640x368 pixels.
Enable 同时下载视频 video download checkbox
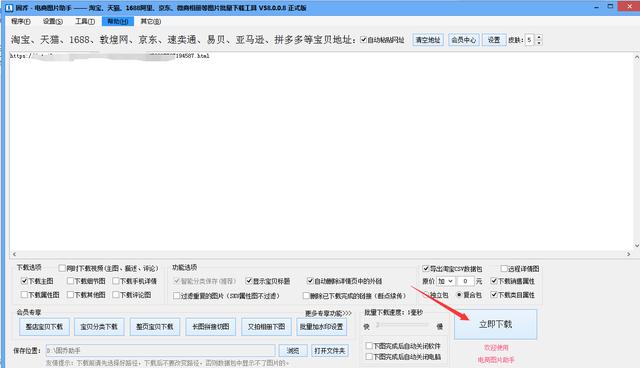click(62, 268)
